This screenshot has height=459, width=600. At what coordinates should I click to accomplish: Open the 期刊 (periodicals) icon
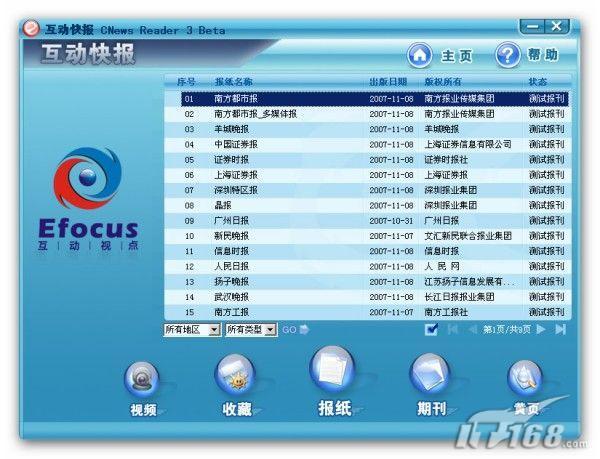pos(431,377)
